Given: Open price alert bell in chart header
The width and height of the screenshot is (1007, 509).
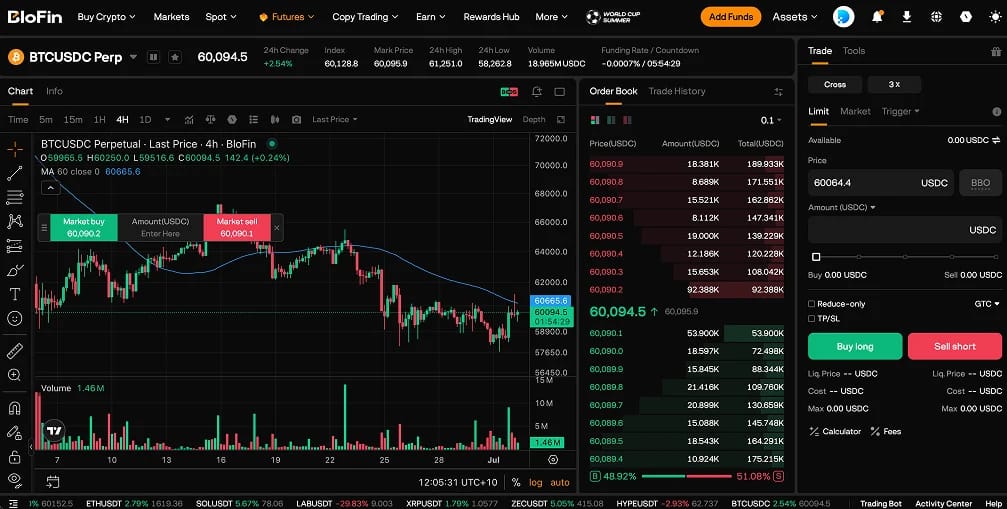Looking at the screenshot, I should 537,92.
